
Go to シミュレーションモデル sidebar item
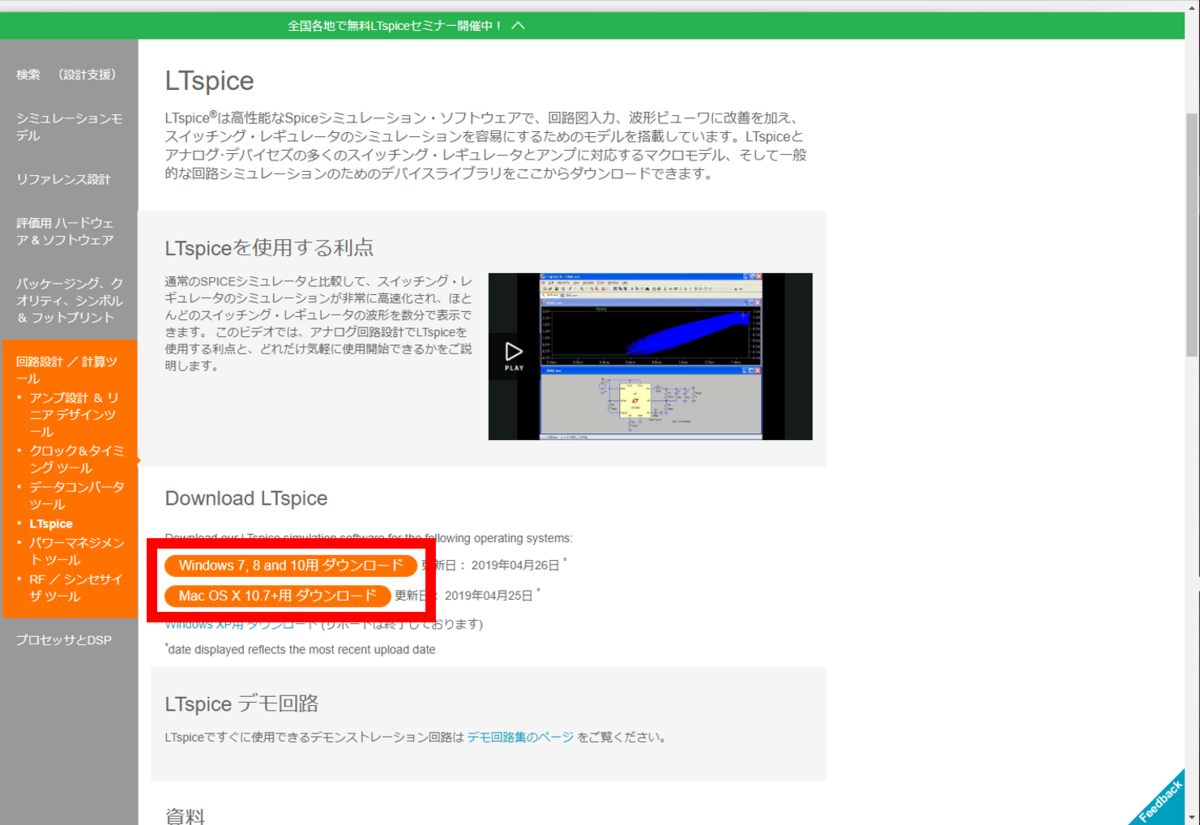tap(69, 127)
